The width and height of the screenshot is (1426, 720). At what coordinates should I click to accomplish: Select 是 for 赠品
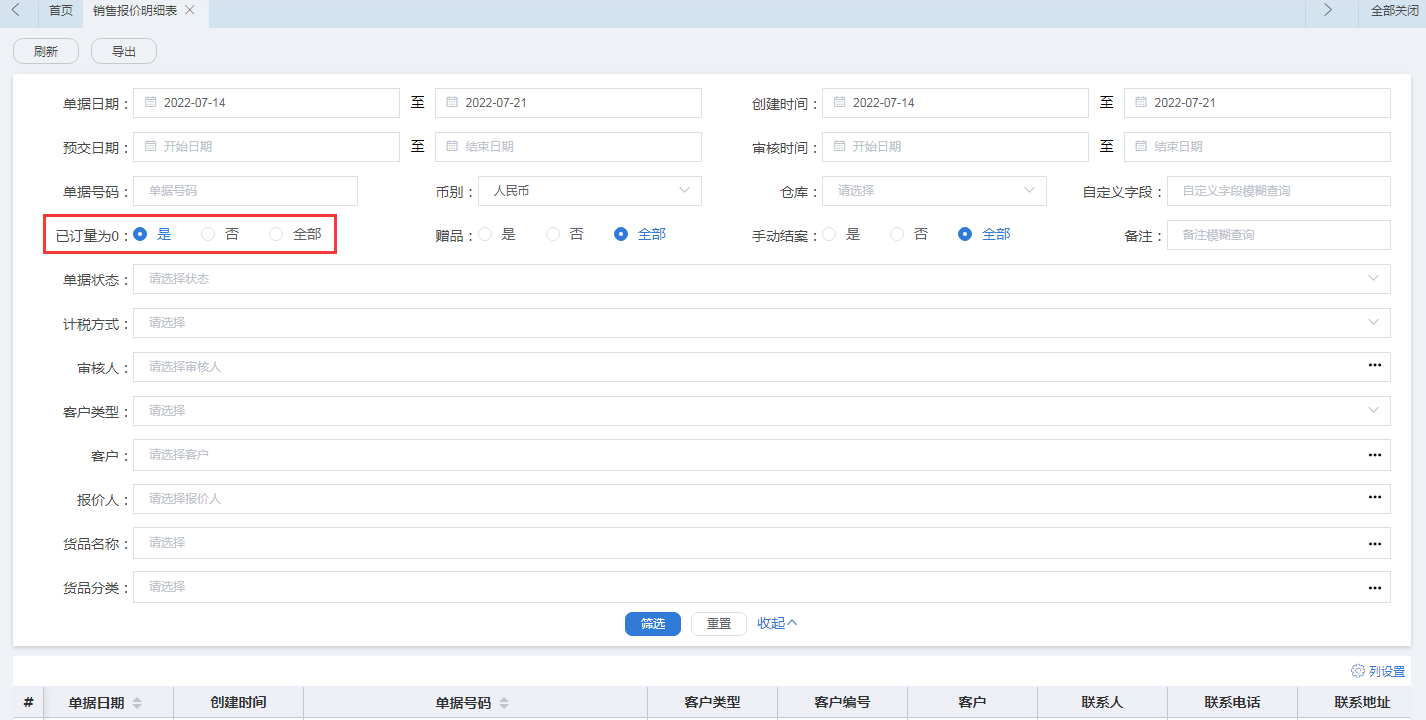(x=485, y=234)
